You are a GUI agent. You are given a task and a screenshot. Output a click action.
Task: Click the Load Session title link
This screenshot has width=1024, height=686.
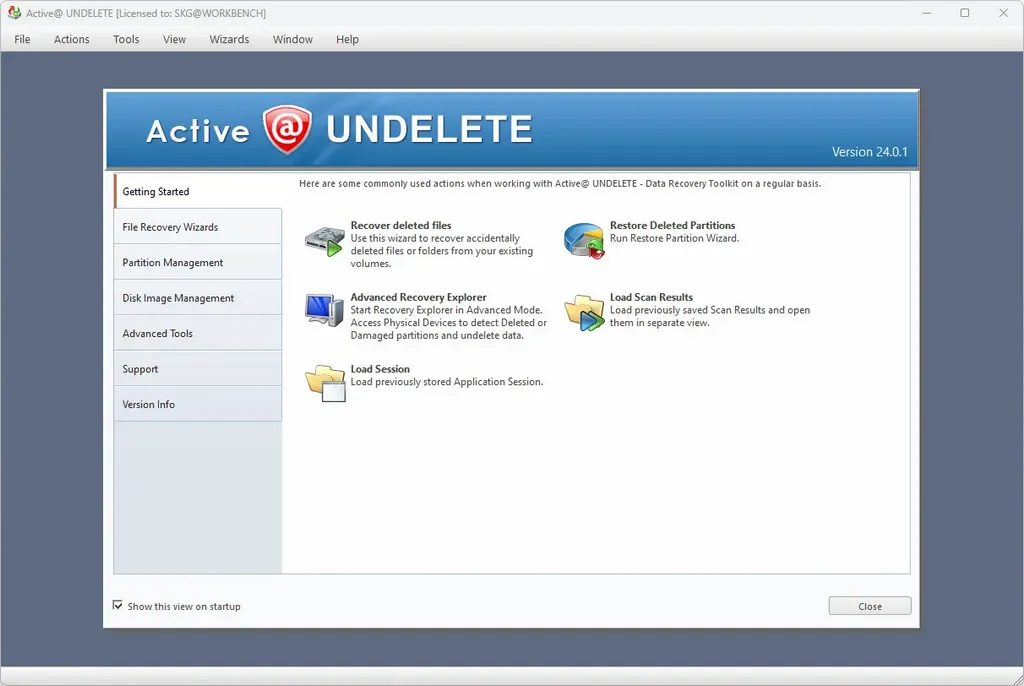point(380,369)
